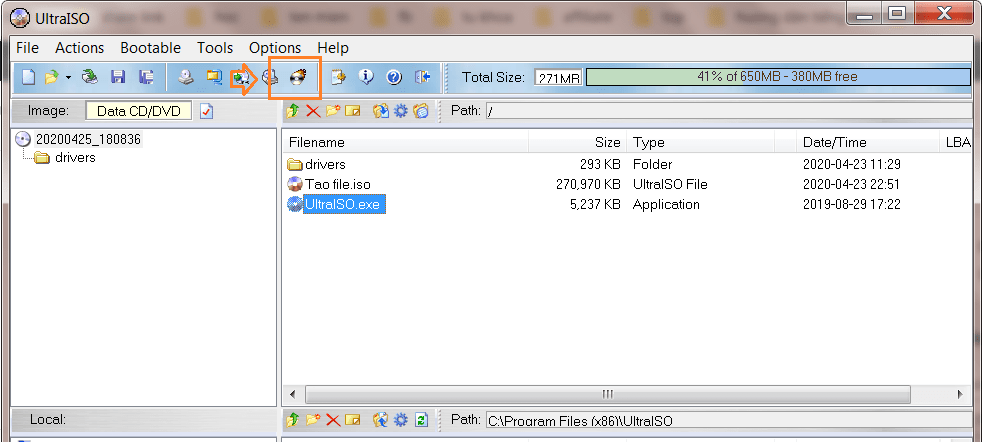Click the Open CD/DVD toolbar icon
Image resolution: width=982 pixels, height=442 pixels.
[x=90, y=77]
